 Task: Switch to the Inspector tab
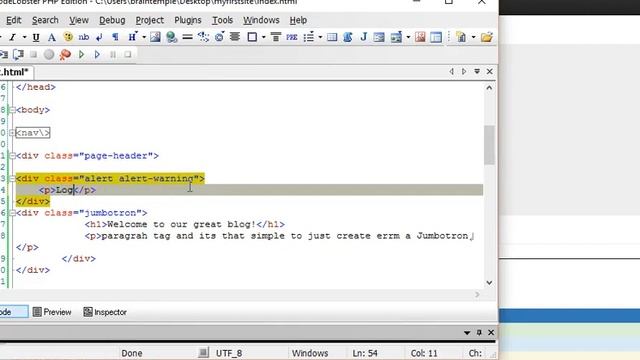pyautogui.click(x=105, y=312)
